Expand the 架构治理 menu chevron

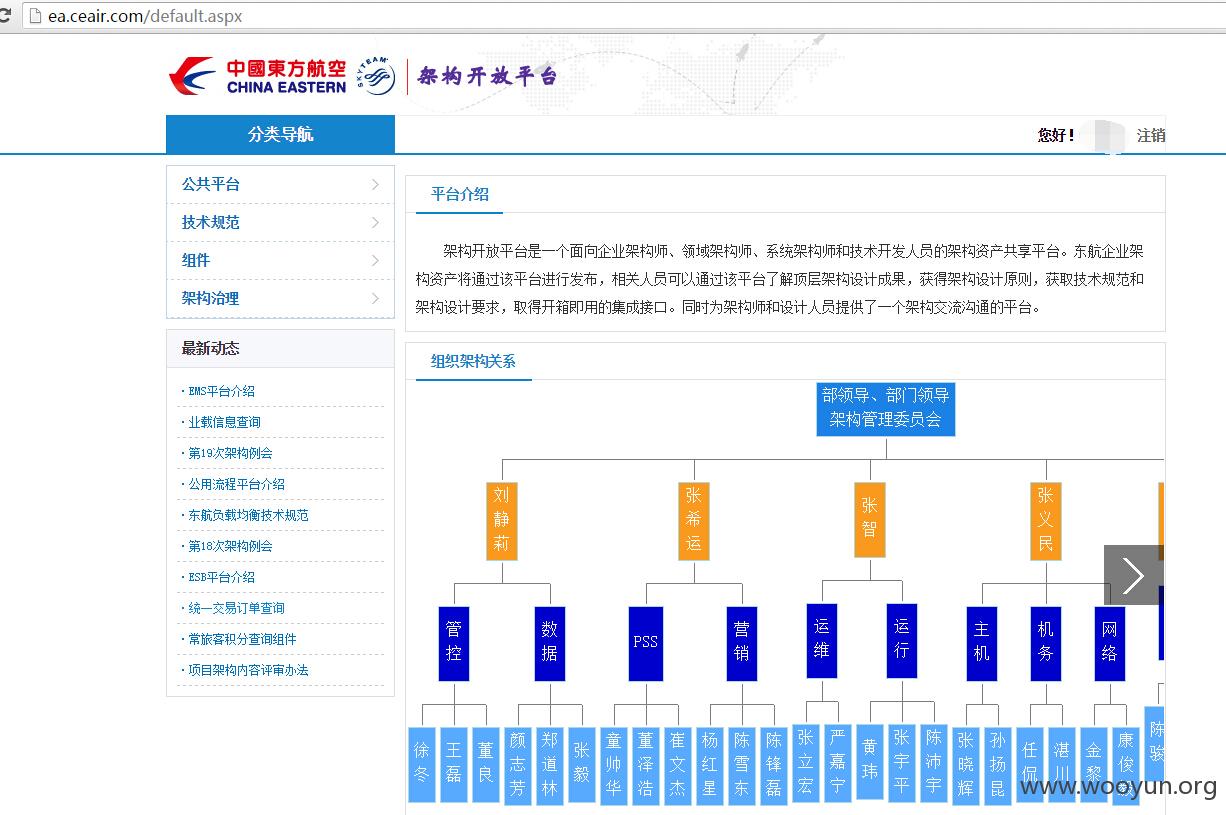click(x=375, y=298)
